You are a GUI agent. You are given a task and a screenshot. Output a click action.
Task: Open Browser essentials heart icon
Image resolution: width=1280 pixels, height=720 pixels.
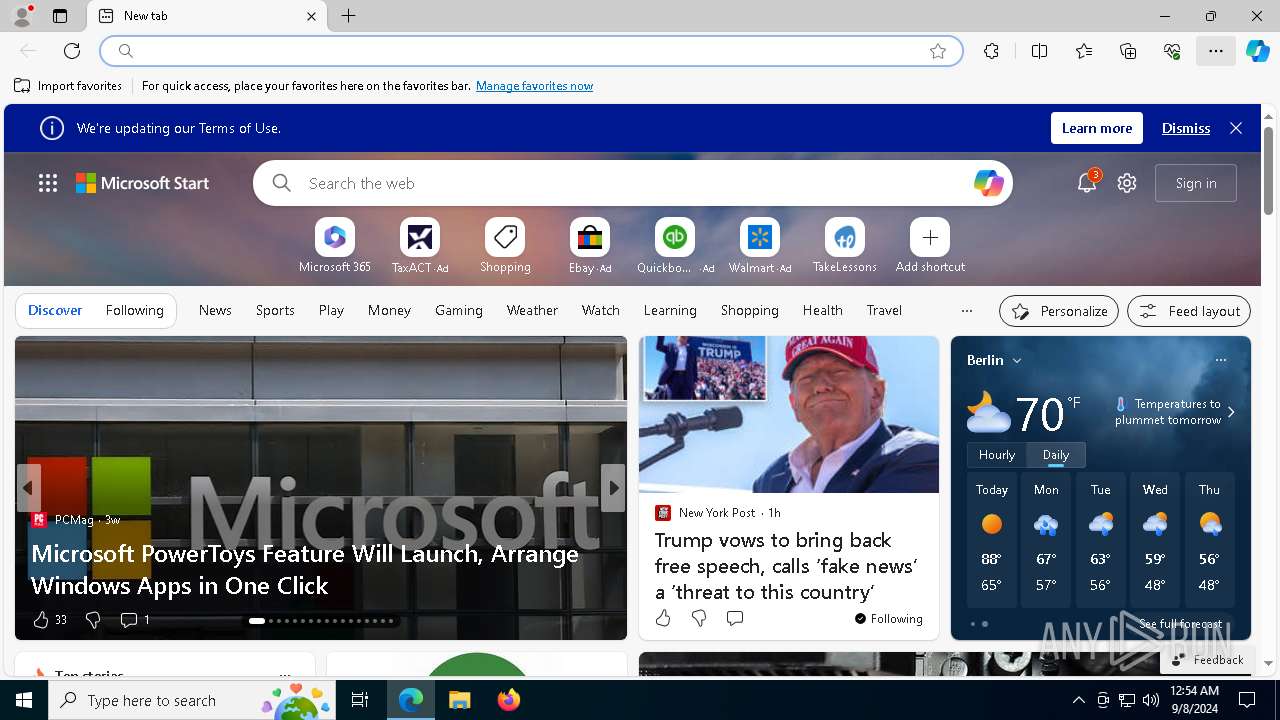(x=1172, y=51)
